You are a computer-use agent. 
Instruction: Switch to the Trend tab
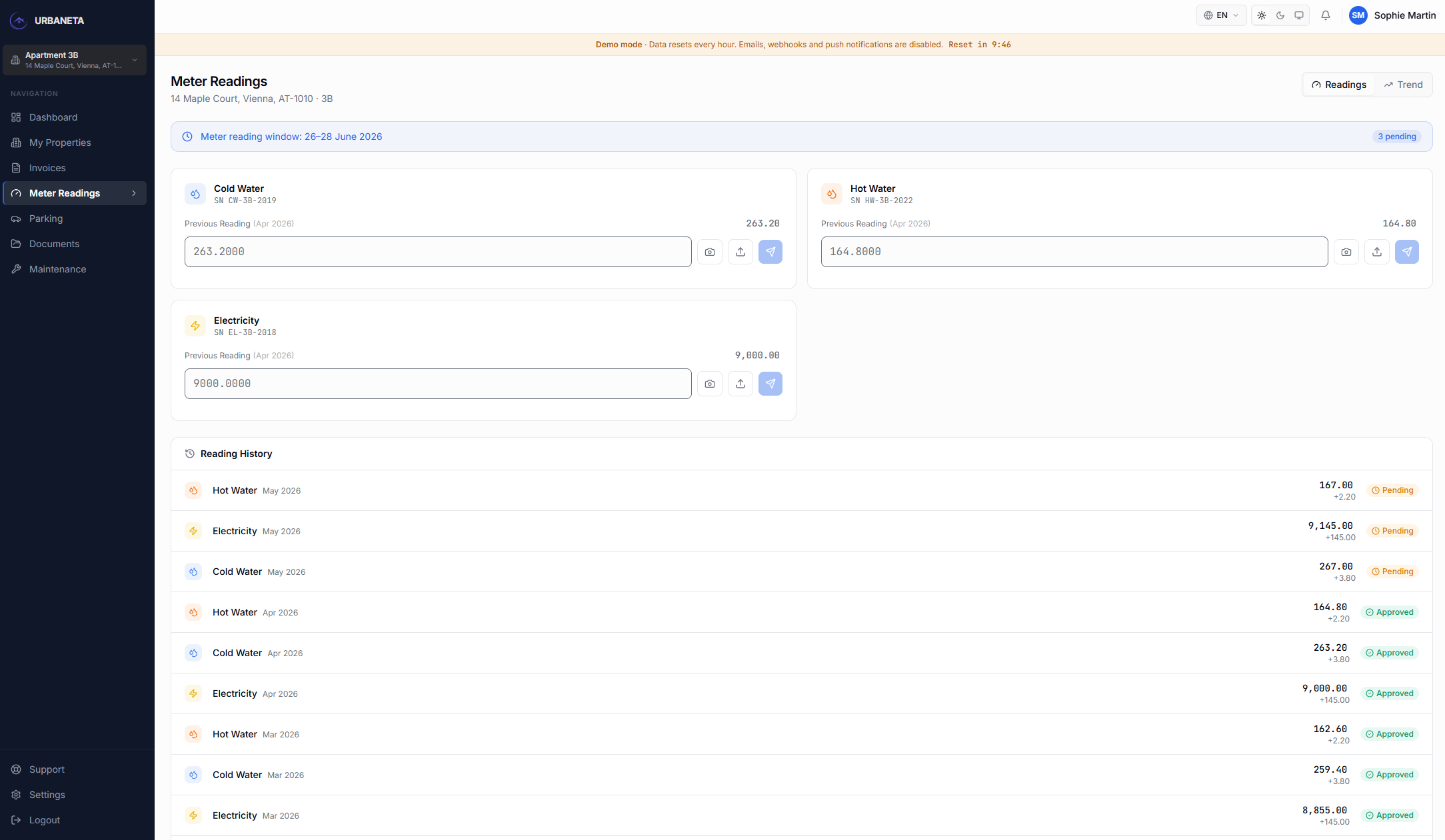[x=1403, y=85]
